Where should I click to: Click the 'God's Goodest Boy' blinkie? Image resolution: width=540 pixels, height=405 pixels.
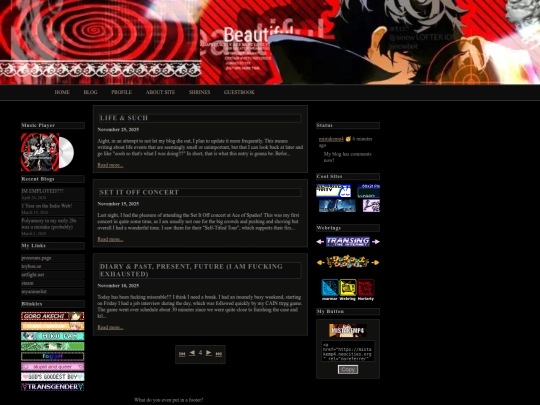point(53,377)
